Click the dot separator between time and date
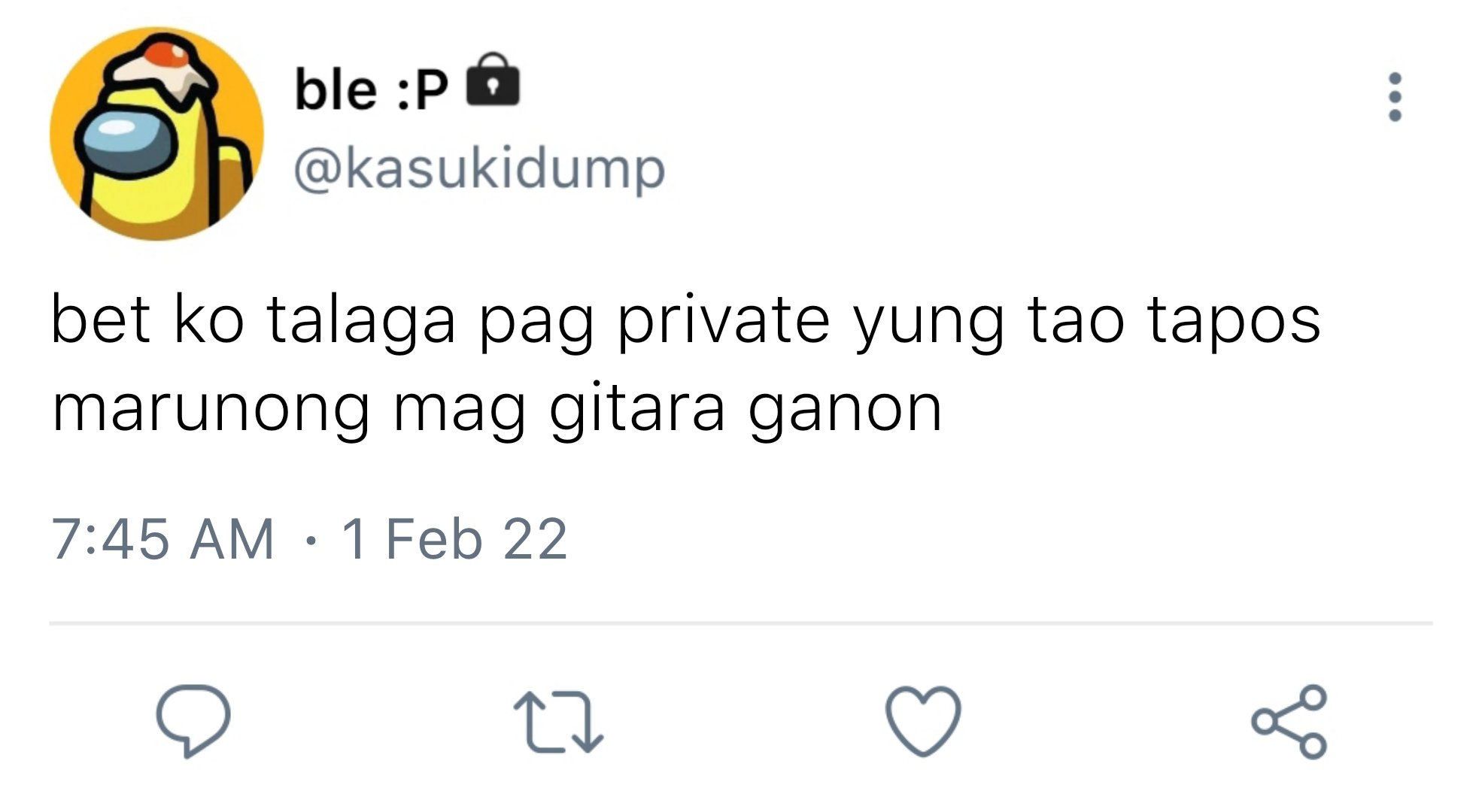Screen dimensions: 1482x812 [308, 540]
